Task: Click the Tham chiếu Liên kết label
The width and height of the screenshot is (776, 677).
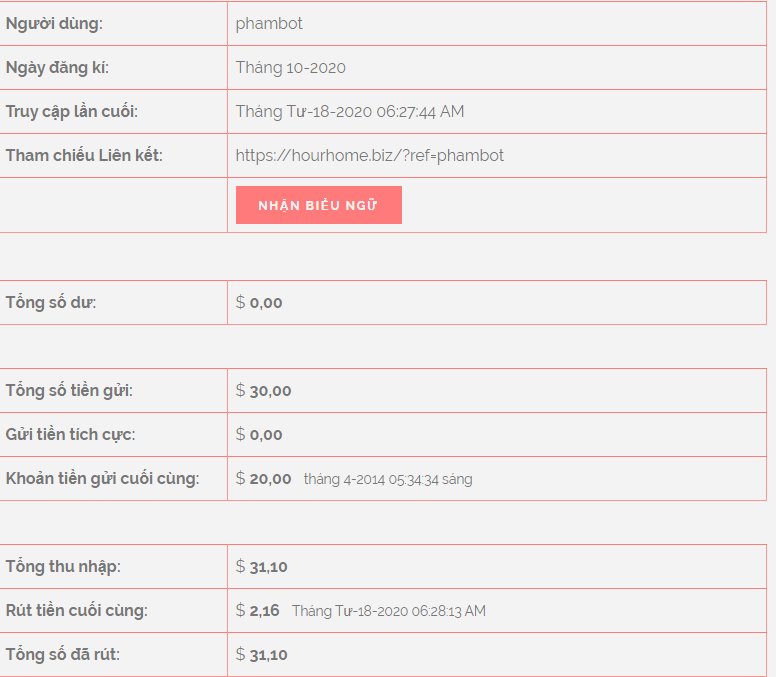Action: [x=84, y=155]
